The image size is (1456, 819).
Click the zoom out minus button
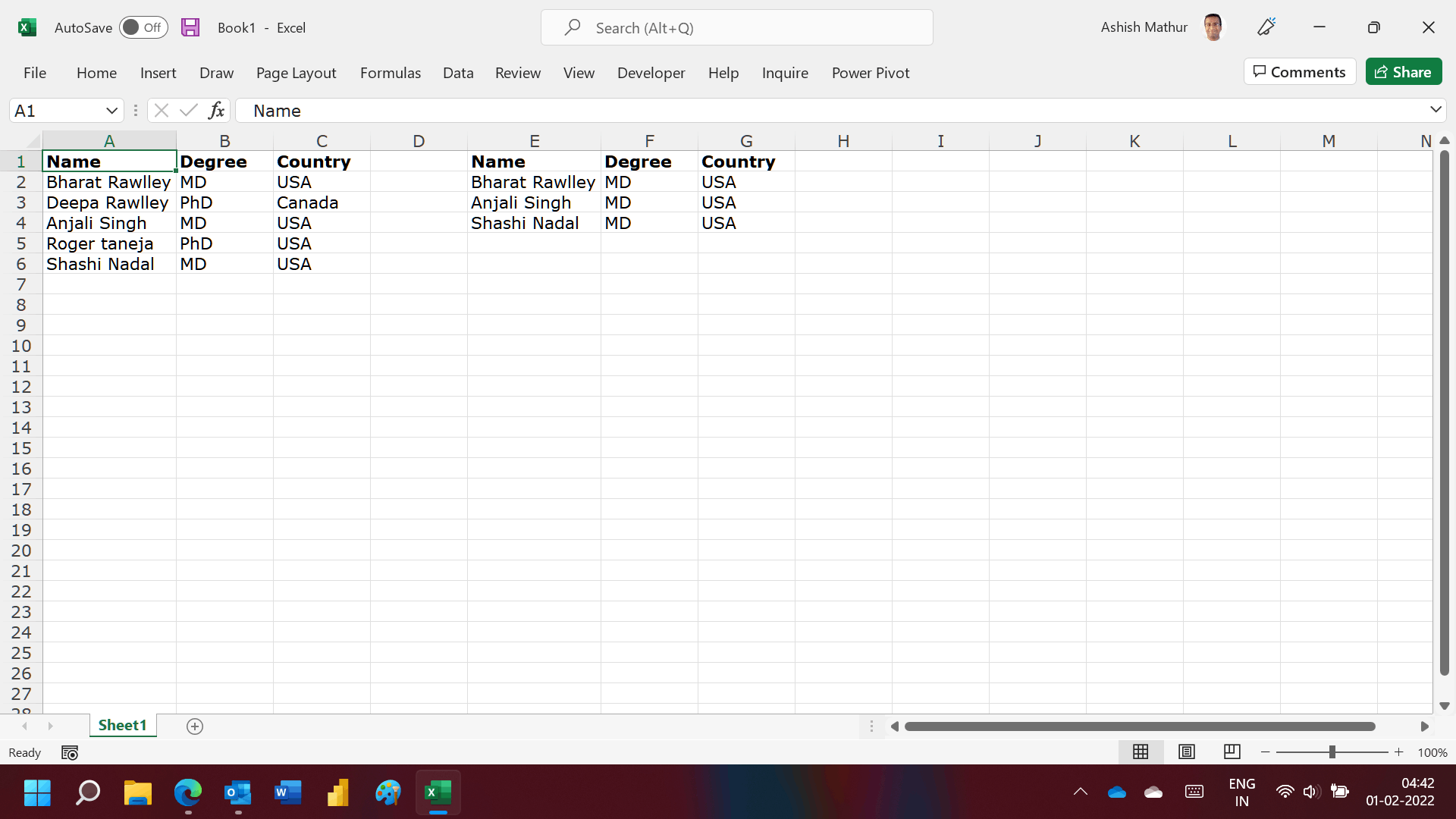(1266, 752)
